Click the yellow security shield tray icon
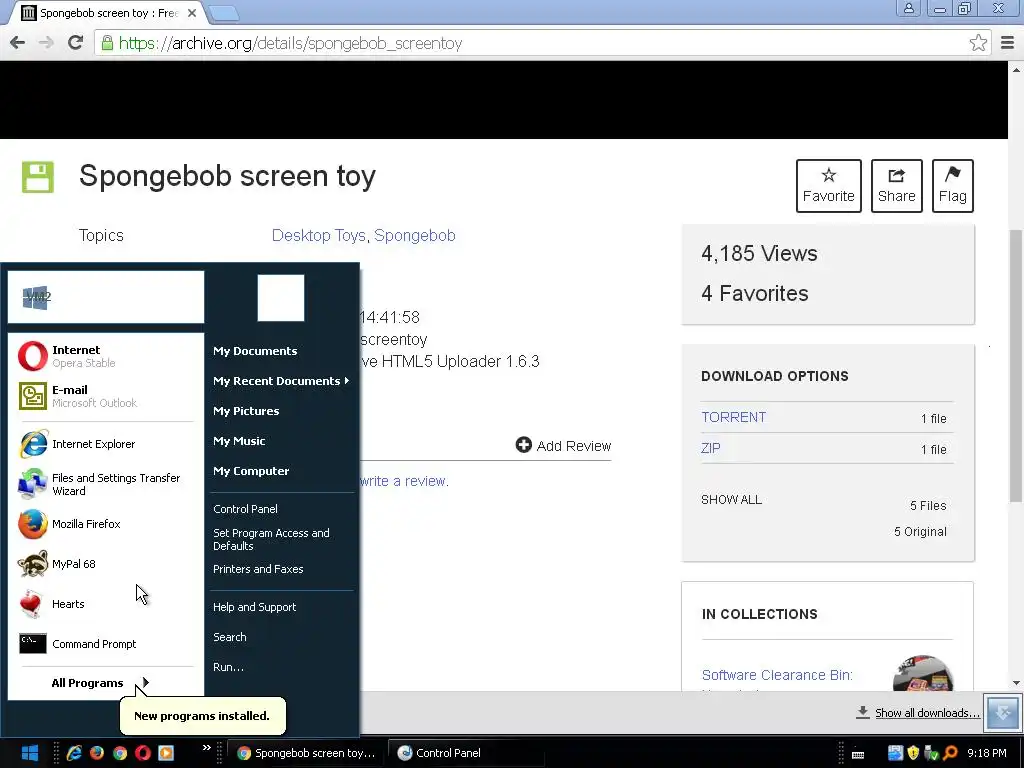The width and height of the screenshot is (1024, 768). 913,753
